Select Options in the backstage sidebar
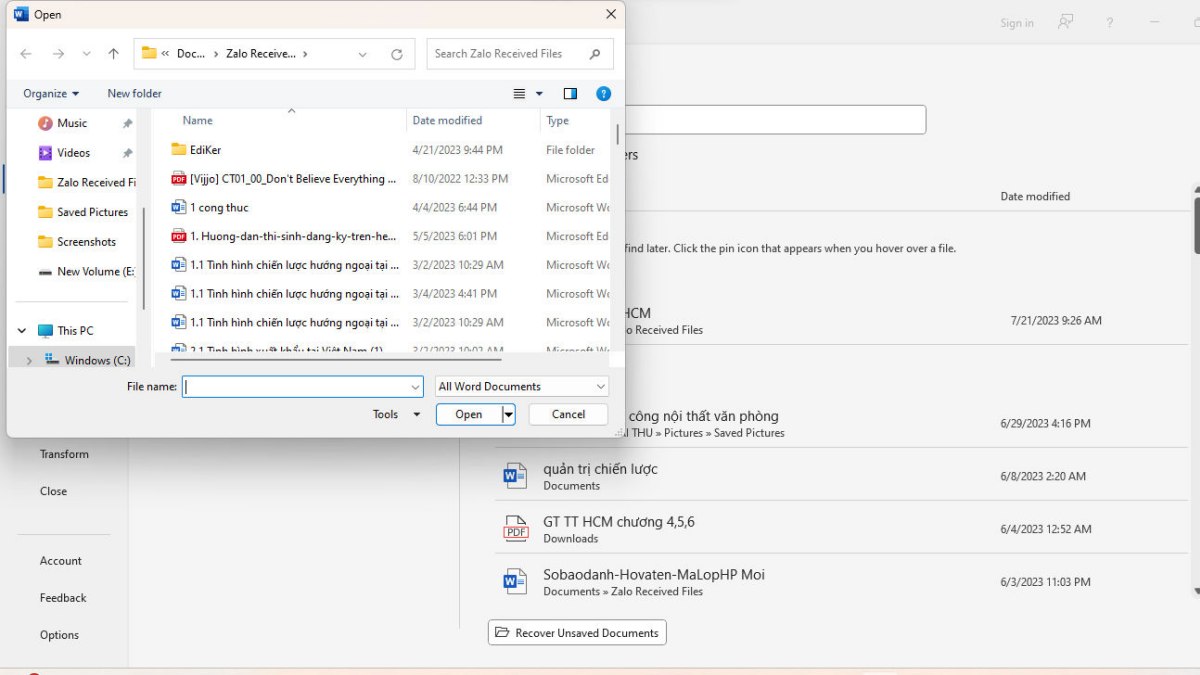 coord(59,635)
